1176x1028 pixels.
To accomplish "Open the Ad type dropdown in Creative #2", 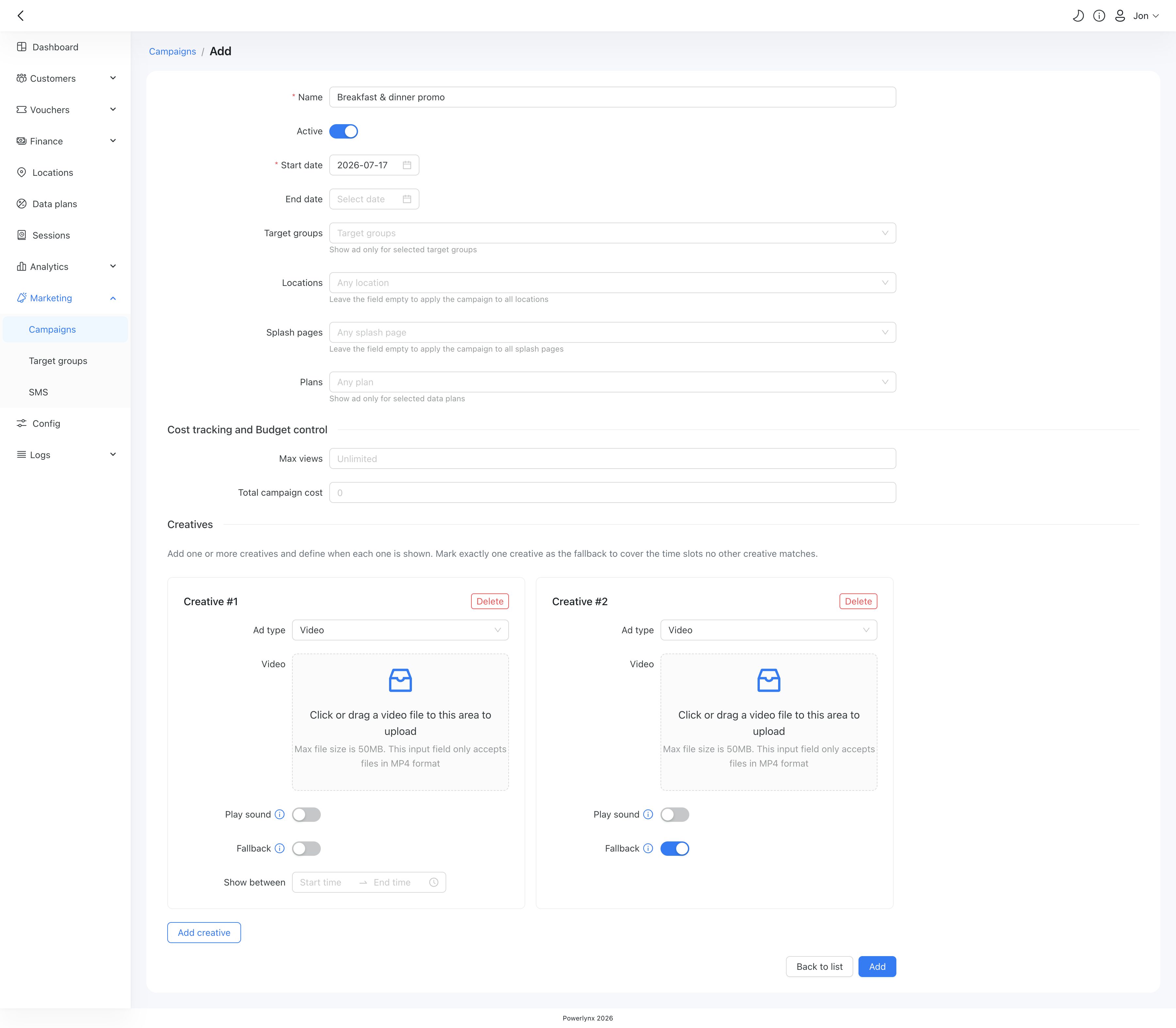I will (769, 630).
